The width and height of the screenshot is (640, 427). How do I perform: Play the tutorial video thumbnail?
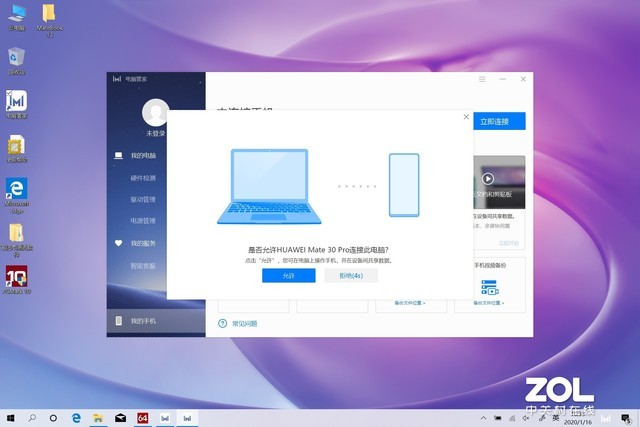pos(488,179)
